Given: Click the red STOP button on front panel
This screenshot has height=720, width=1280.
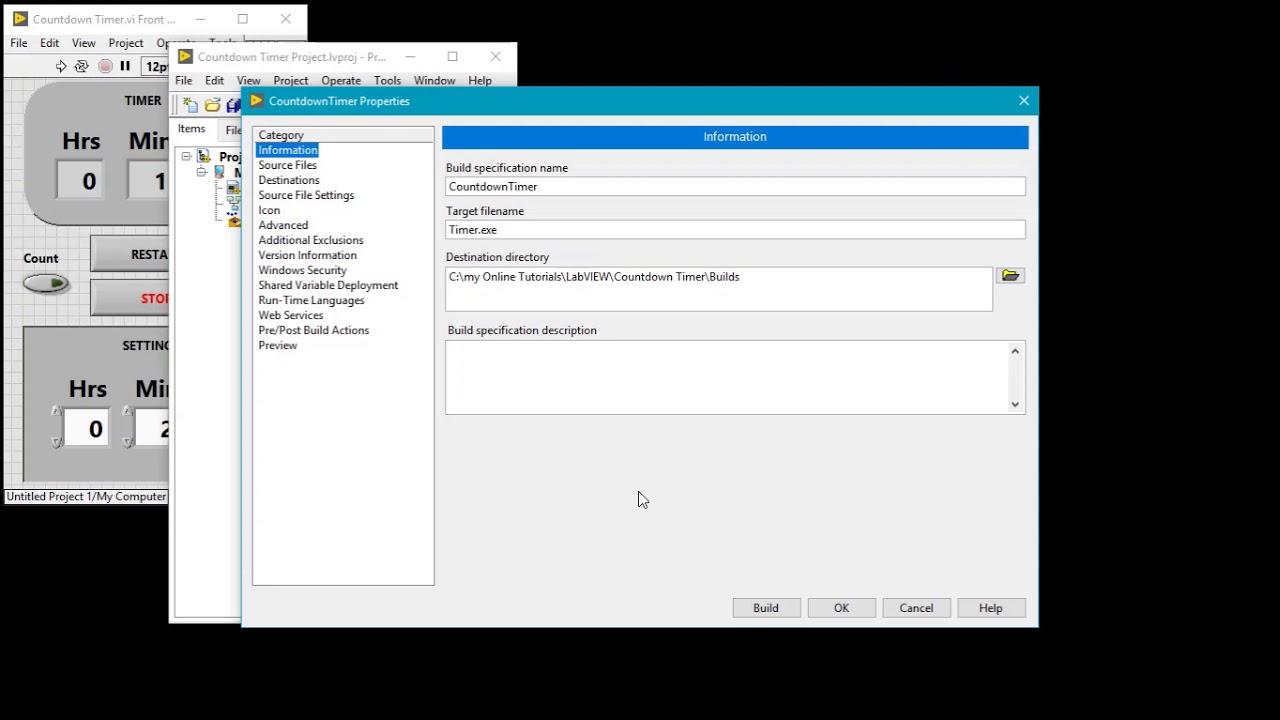Looking at the screenshot, I should click(130, 298).
